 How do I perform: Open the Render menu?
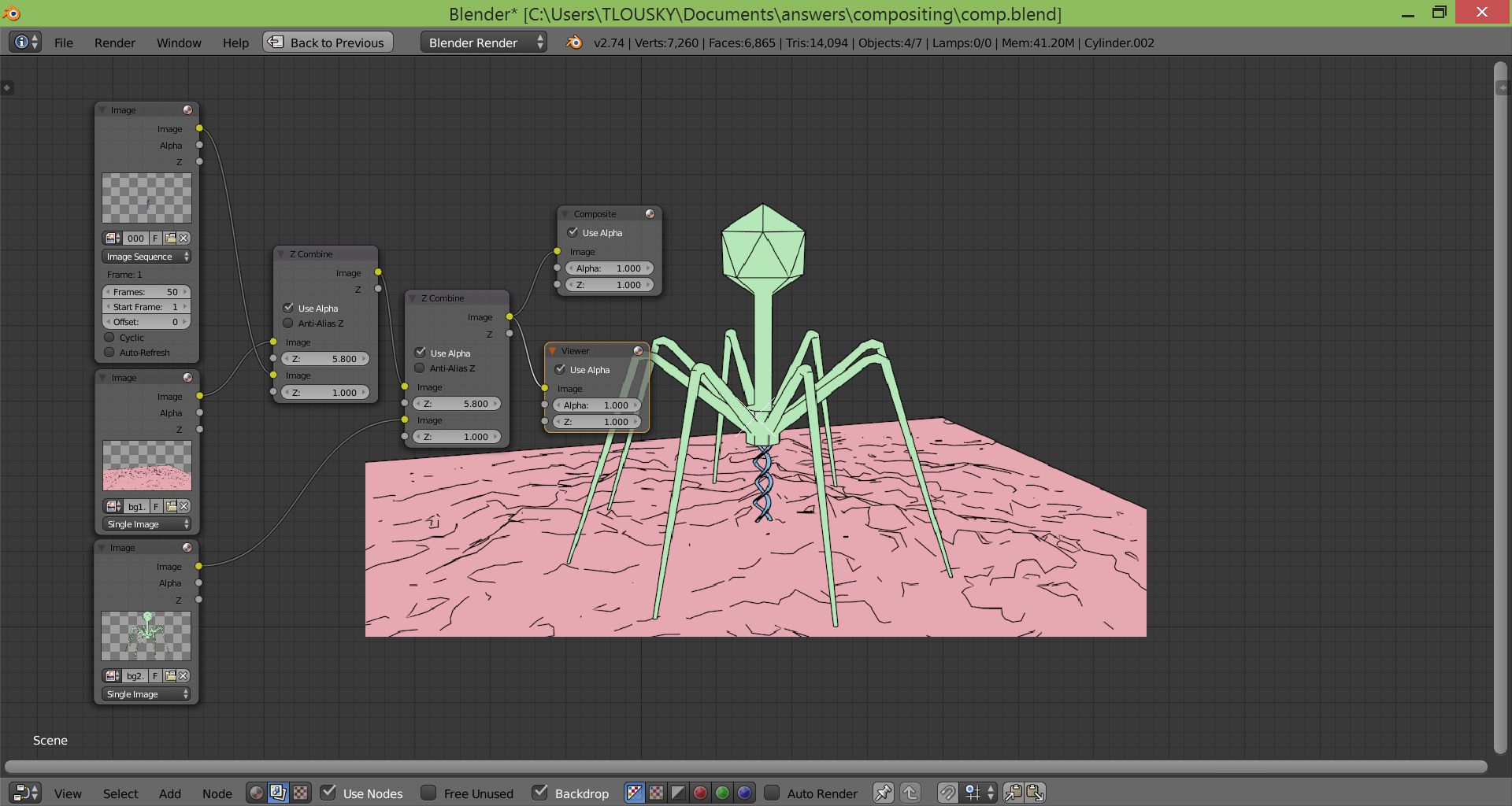click(115, 43)
